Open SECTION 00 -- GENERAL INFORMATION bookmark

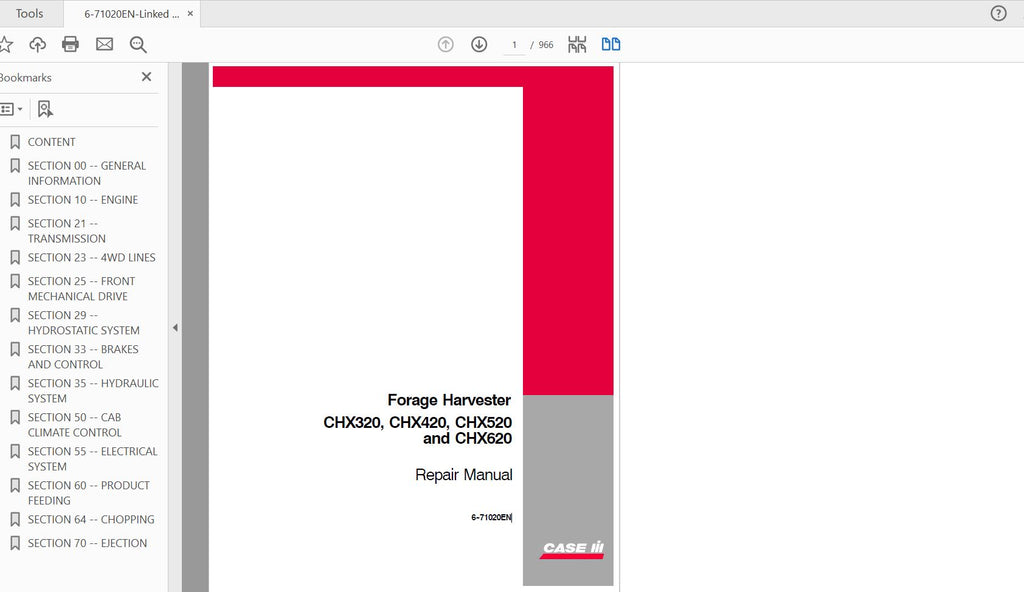[87, 173]
